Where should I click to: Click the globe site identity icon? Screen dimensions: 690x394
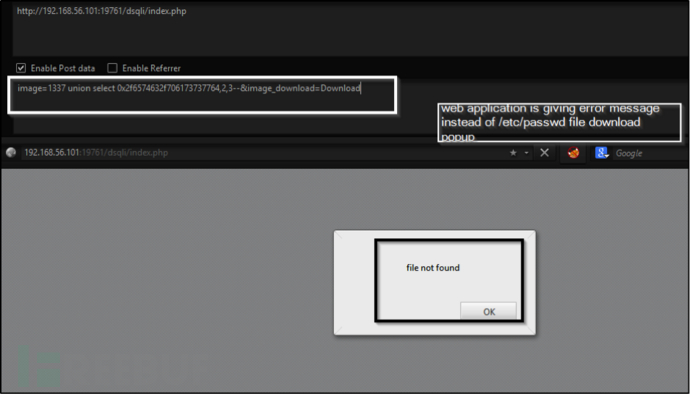tap(11, 152)
